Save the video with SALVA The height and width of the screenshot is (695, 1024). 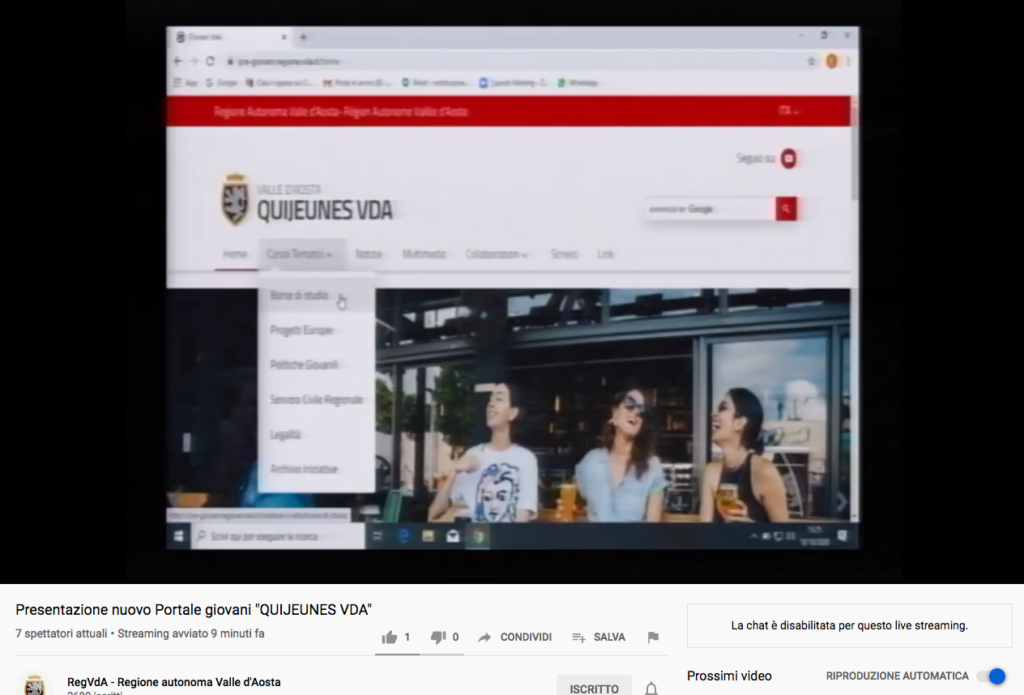click(x=599, y=637)
